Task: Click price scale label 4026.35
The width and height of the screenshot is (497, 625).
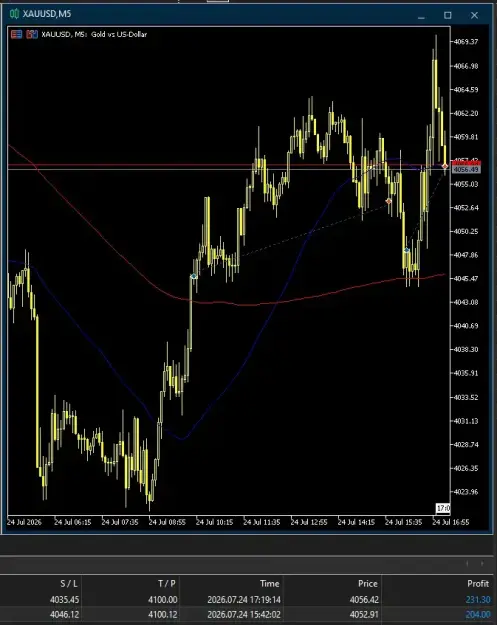Action: pos(466,468)
